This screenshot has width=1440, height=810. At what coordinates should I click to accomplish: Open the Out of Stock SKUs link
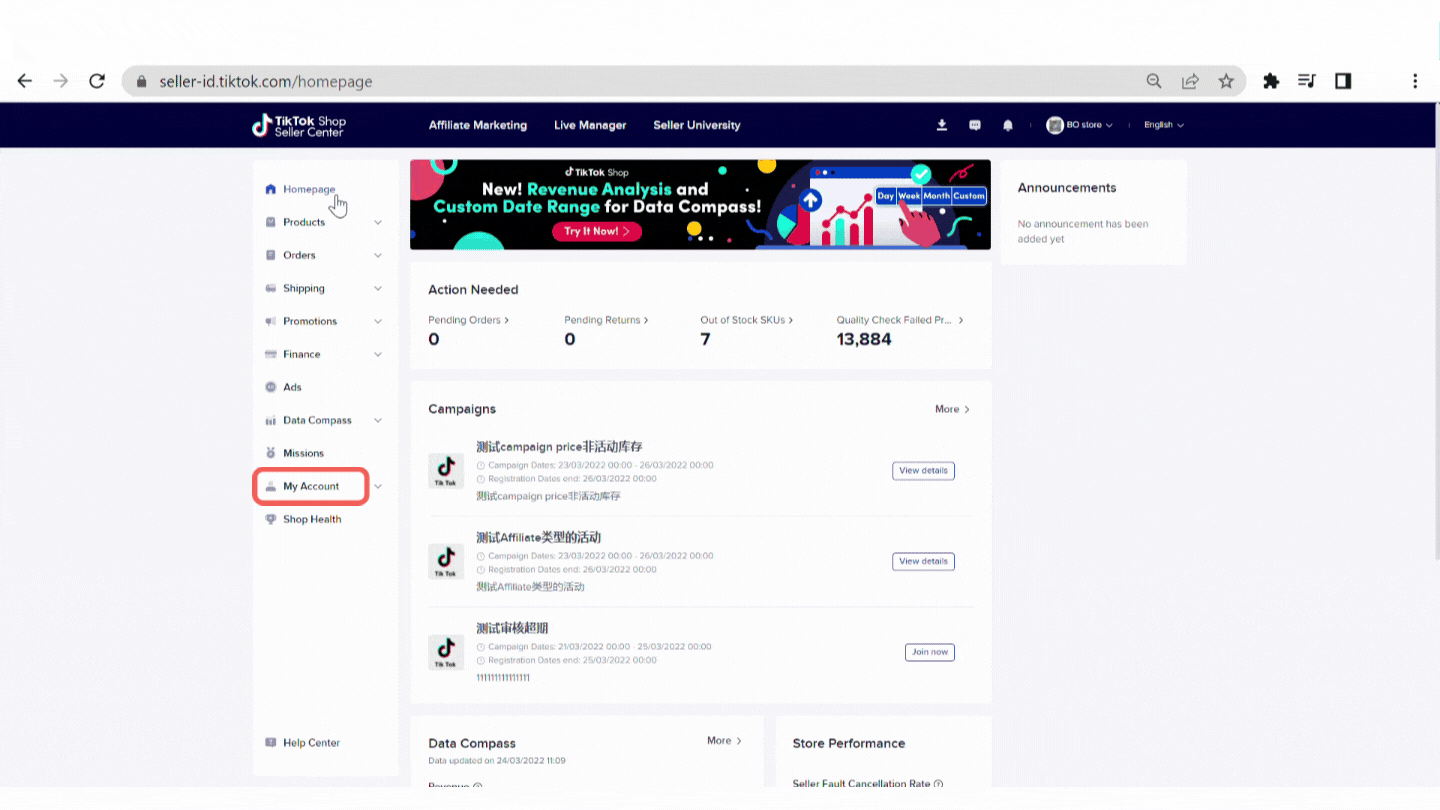(746, 320)
